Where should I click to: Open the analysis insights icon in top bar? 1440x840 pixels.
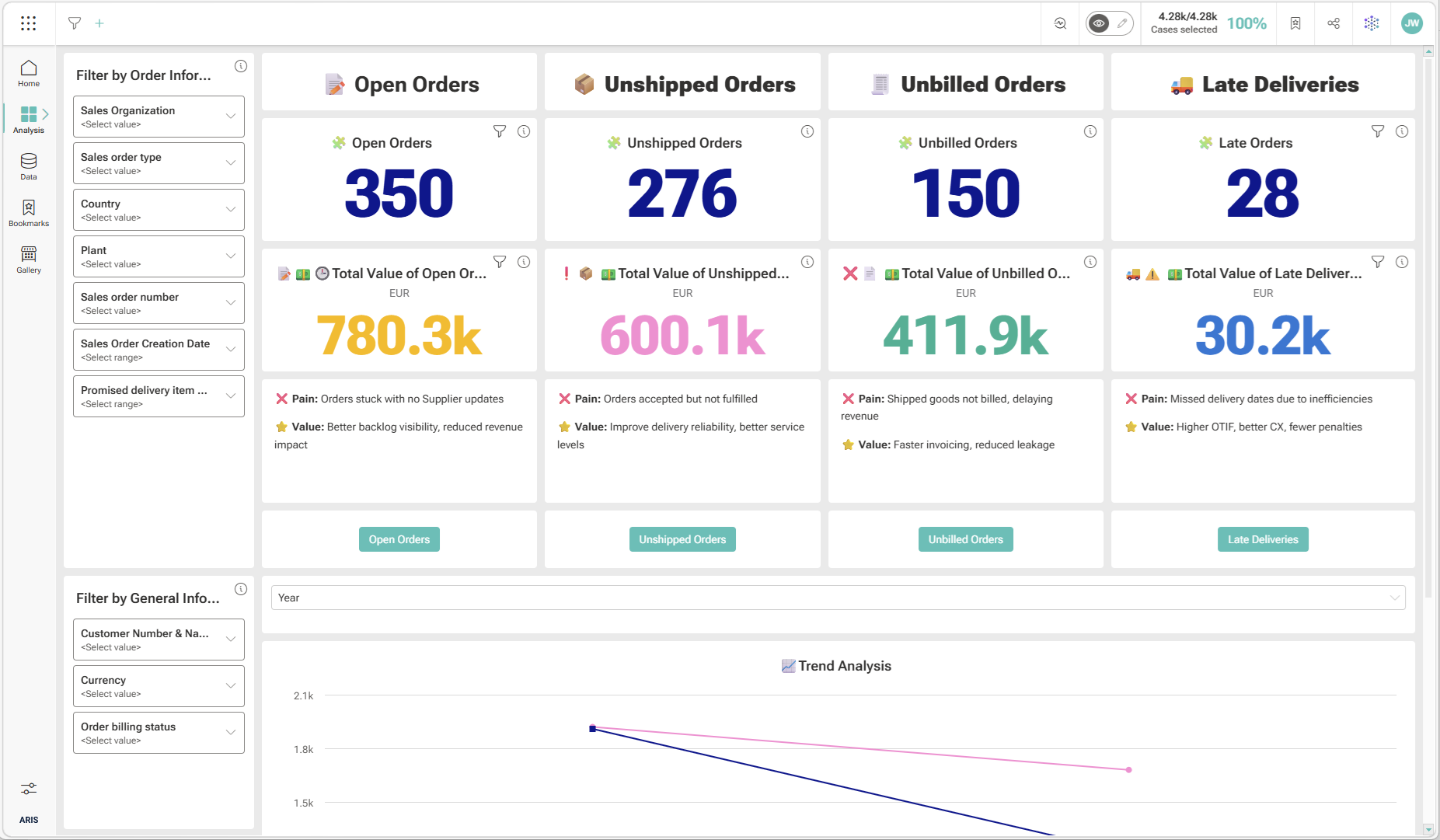tap(1060, 23)
